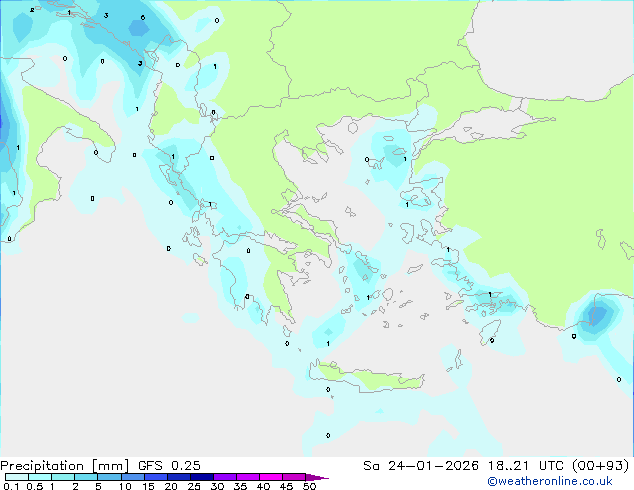
Task: Pick the 10–15 mm blue legend swatch
Action: click(x=132, y=477)
